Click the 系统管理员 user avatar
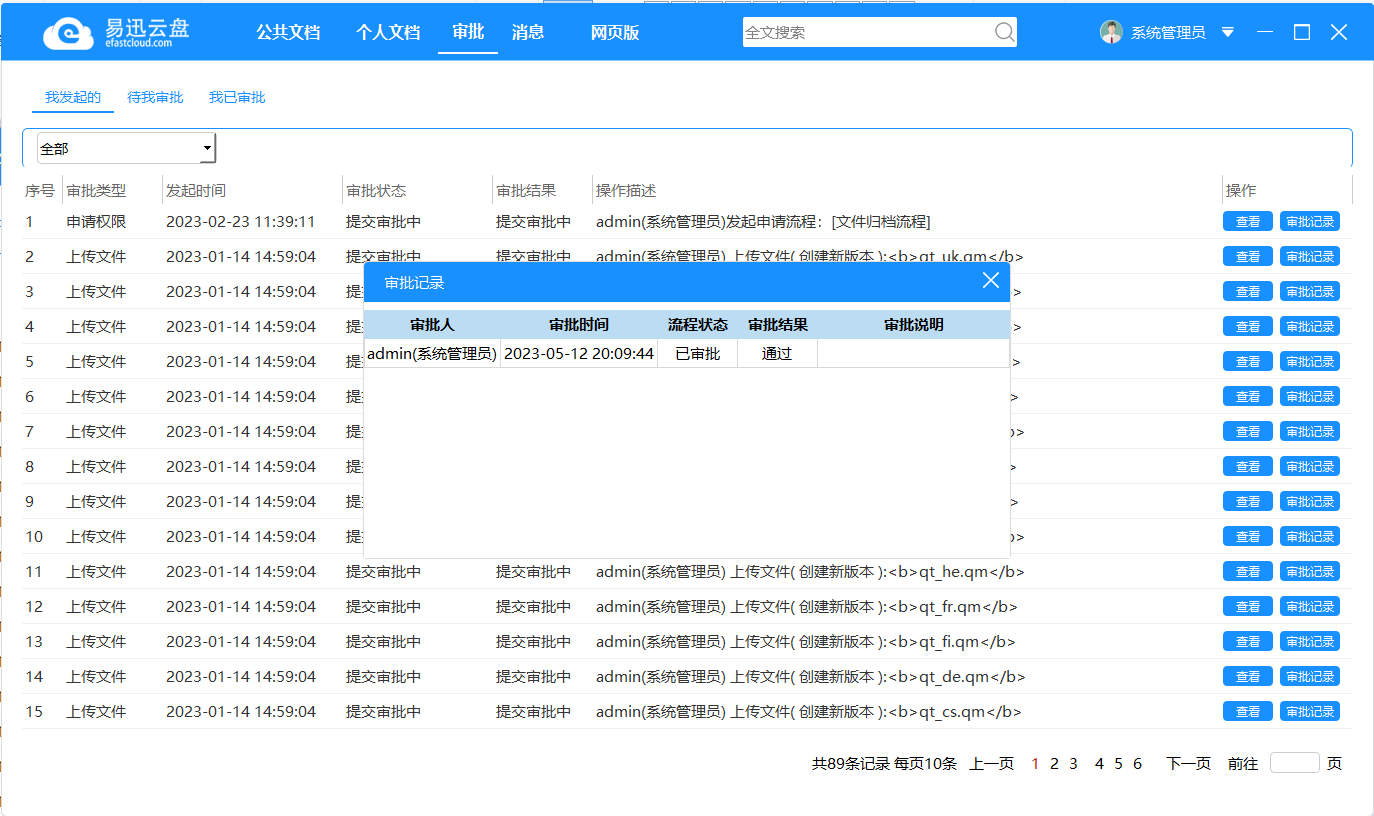1374x816 pixels. pyautogui.click(x=1111, y=31)
